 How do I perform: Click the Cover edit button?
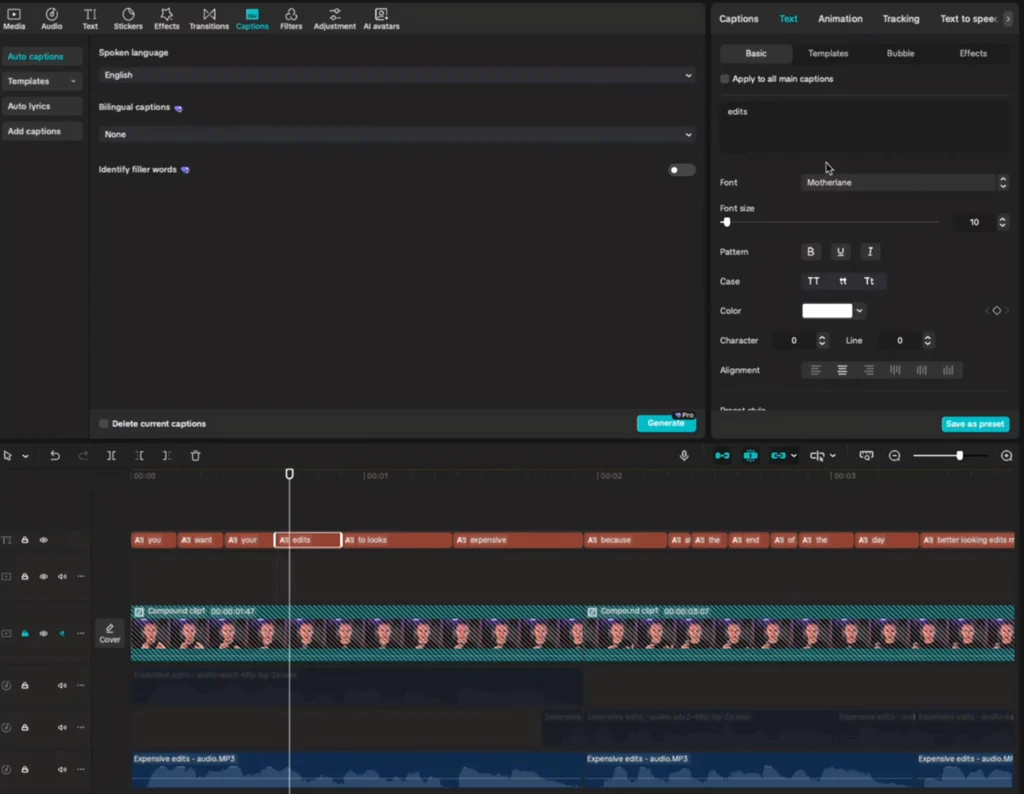(110, 633)
